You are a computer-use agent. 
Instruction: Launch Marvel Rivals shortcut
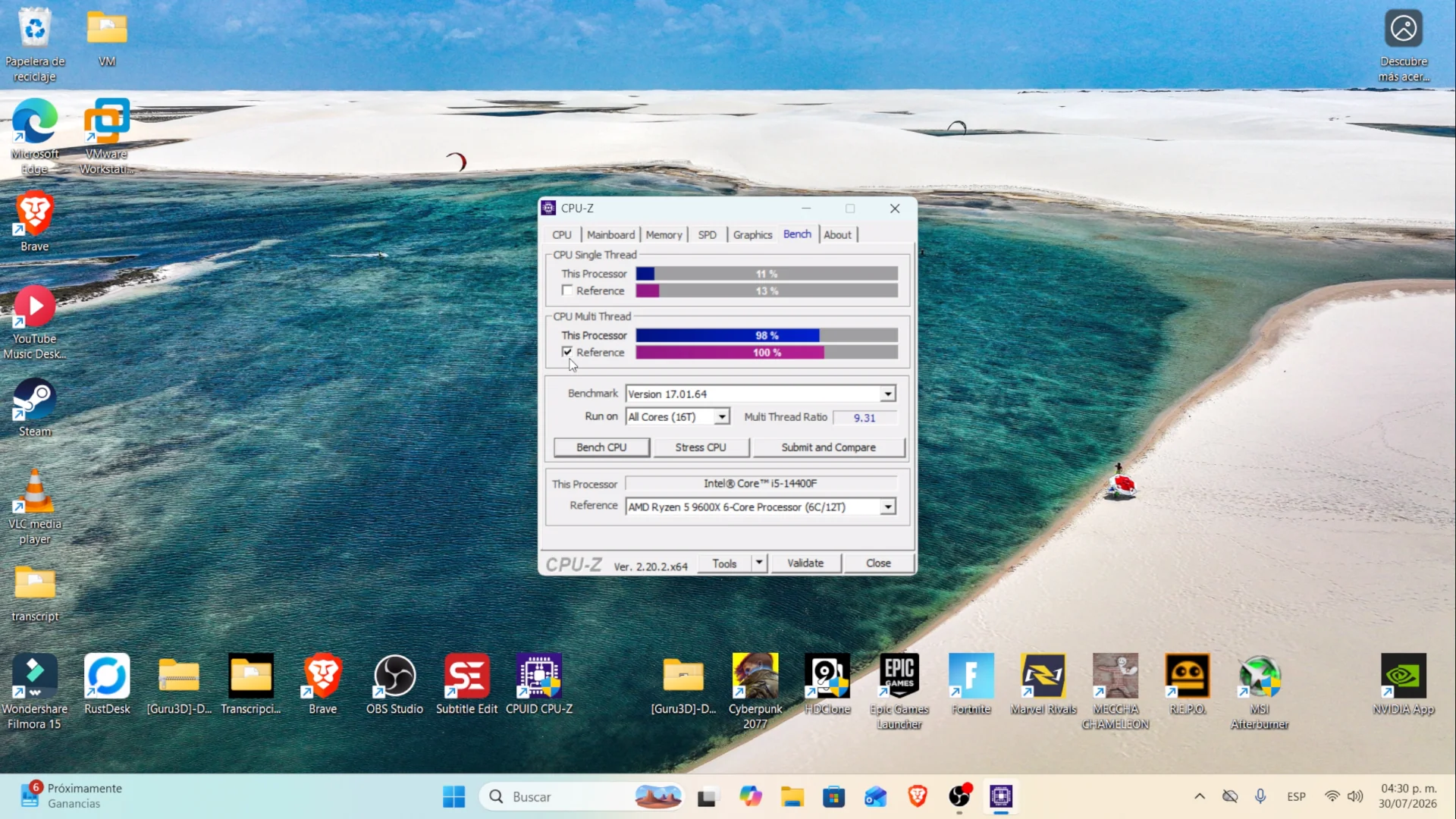point(1043,684)
